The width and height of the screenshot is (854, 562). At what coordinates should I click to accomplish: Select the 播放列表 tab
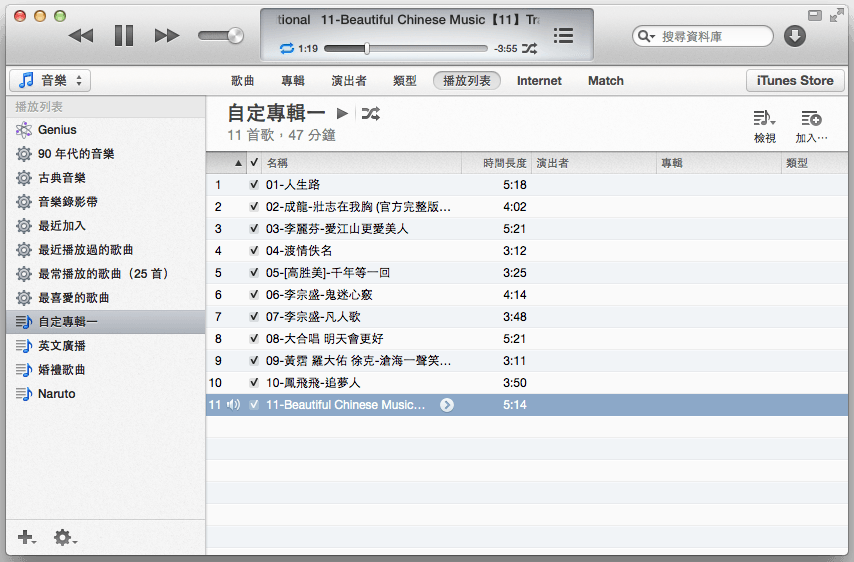coord(467,81)
